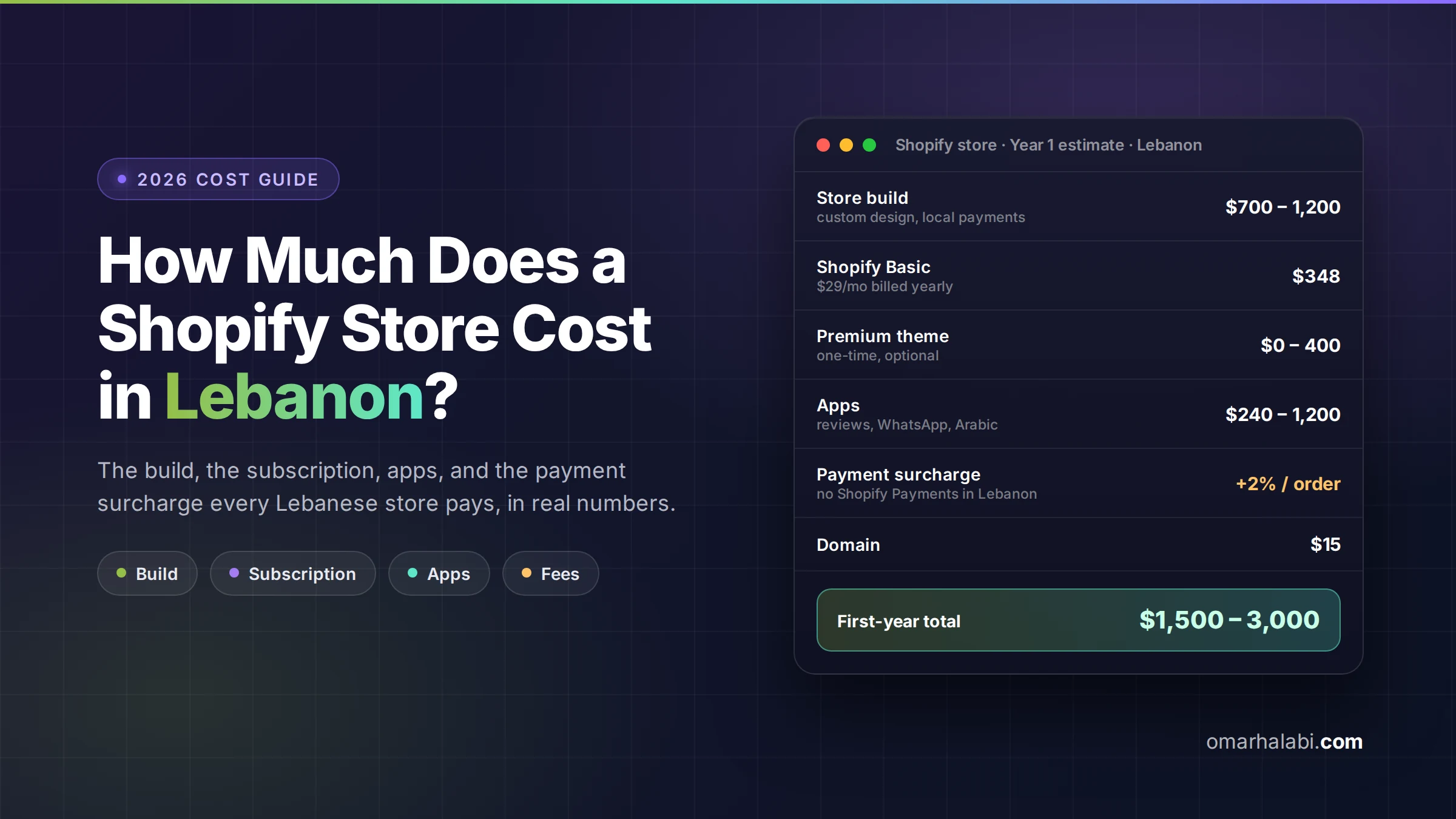Click the red window dot

823,145
